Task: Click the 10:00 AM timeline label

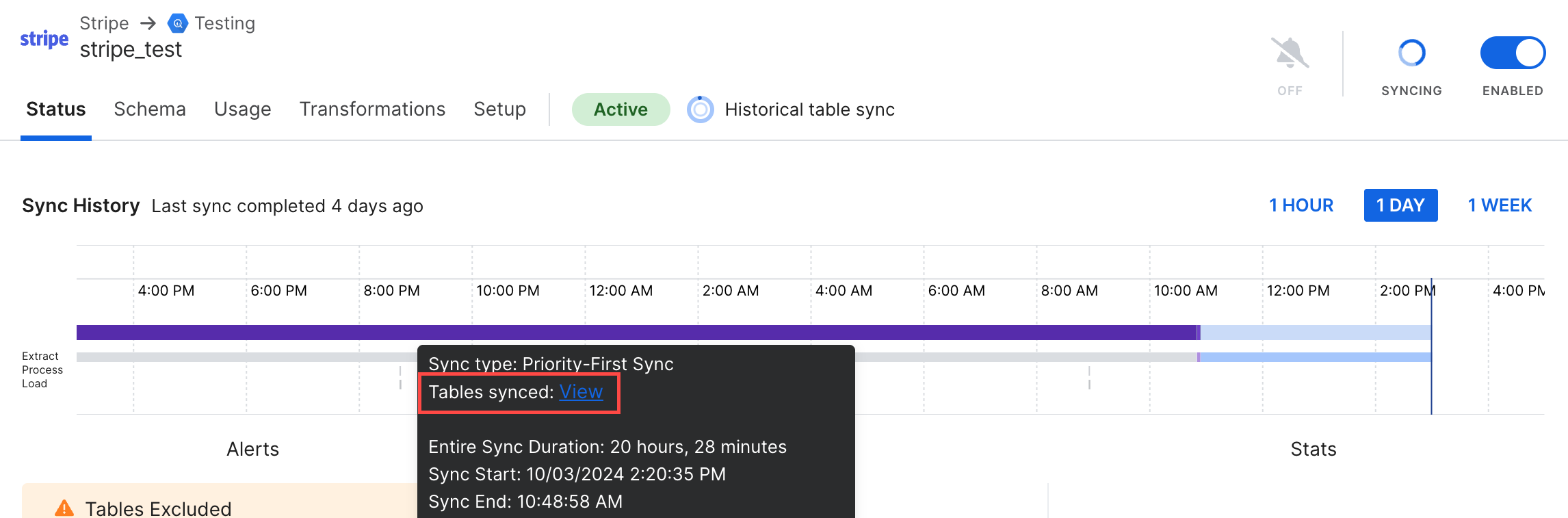Action: tap(1186, 291)
